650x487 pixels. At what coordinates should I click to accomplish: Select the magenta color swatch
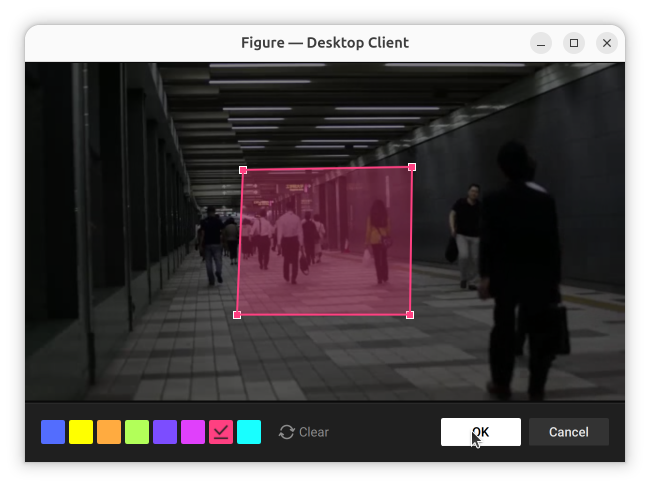tap(193, 432)
